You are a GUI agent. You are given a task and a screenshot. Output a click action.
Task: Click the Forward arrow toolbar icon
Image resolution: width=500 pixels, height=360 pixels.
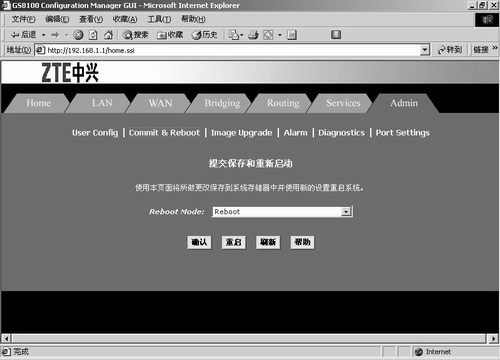(55, 35)
